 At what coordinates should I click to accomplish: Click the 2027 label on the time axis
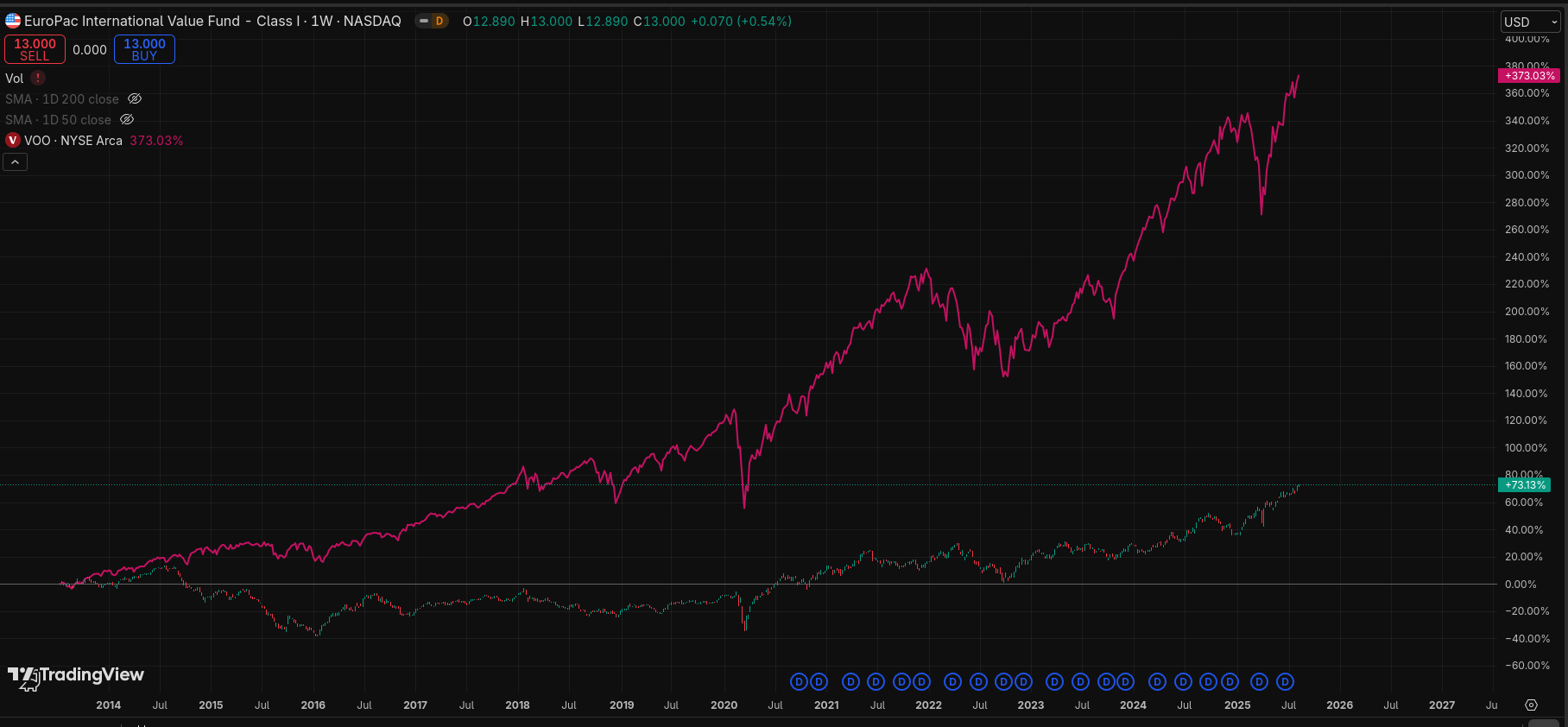pyautogui.click(x=1442, y=705)
